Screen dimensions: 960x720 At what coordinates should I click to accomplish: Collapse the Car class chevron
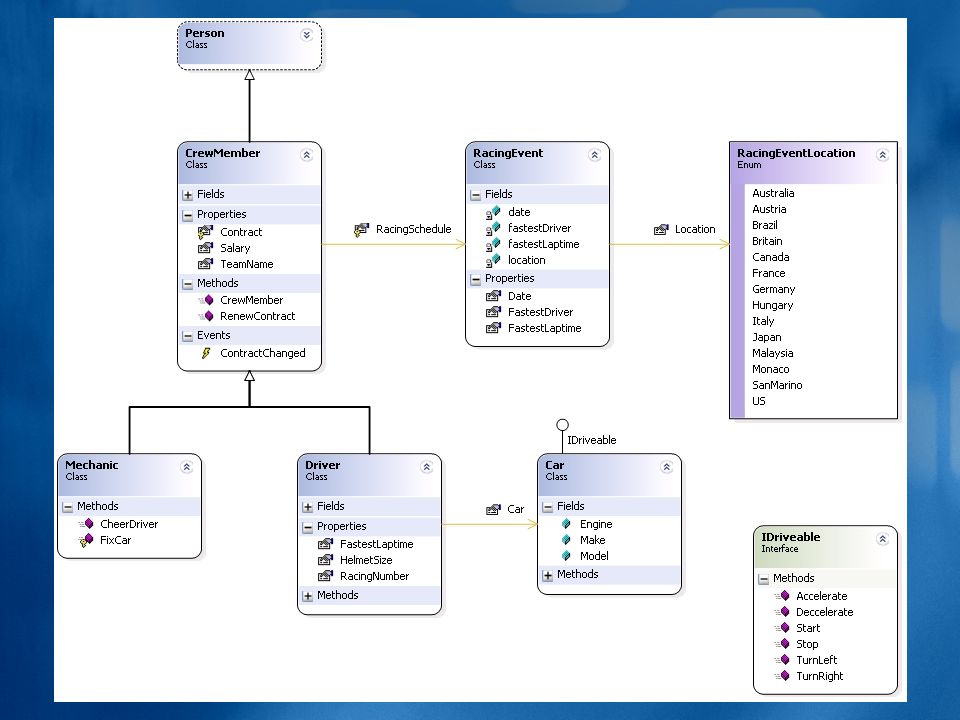pyautogui.click(x=666, y=467)
